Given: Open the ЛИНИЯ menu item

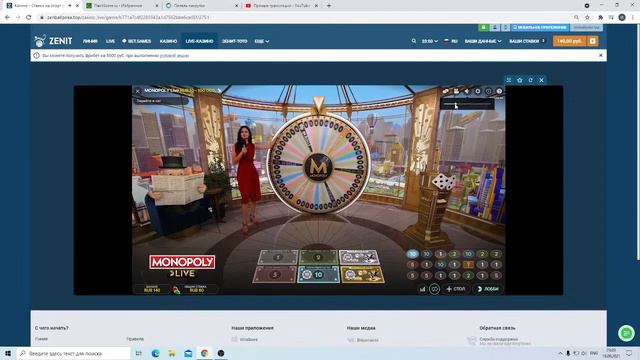Looking at the screenshot, I should [x=90, y=41].
